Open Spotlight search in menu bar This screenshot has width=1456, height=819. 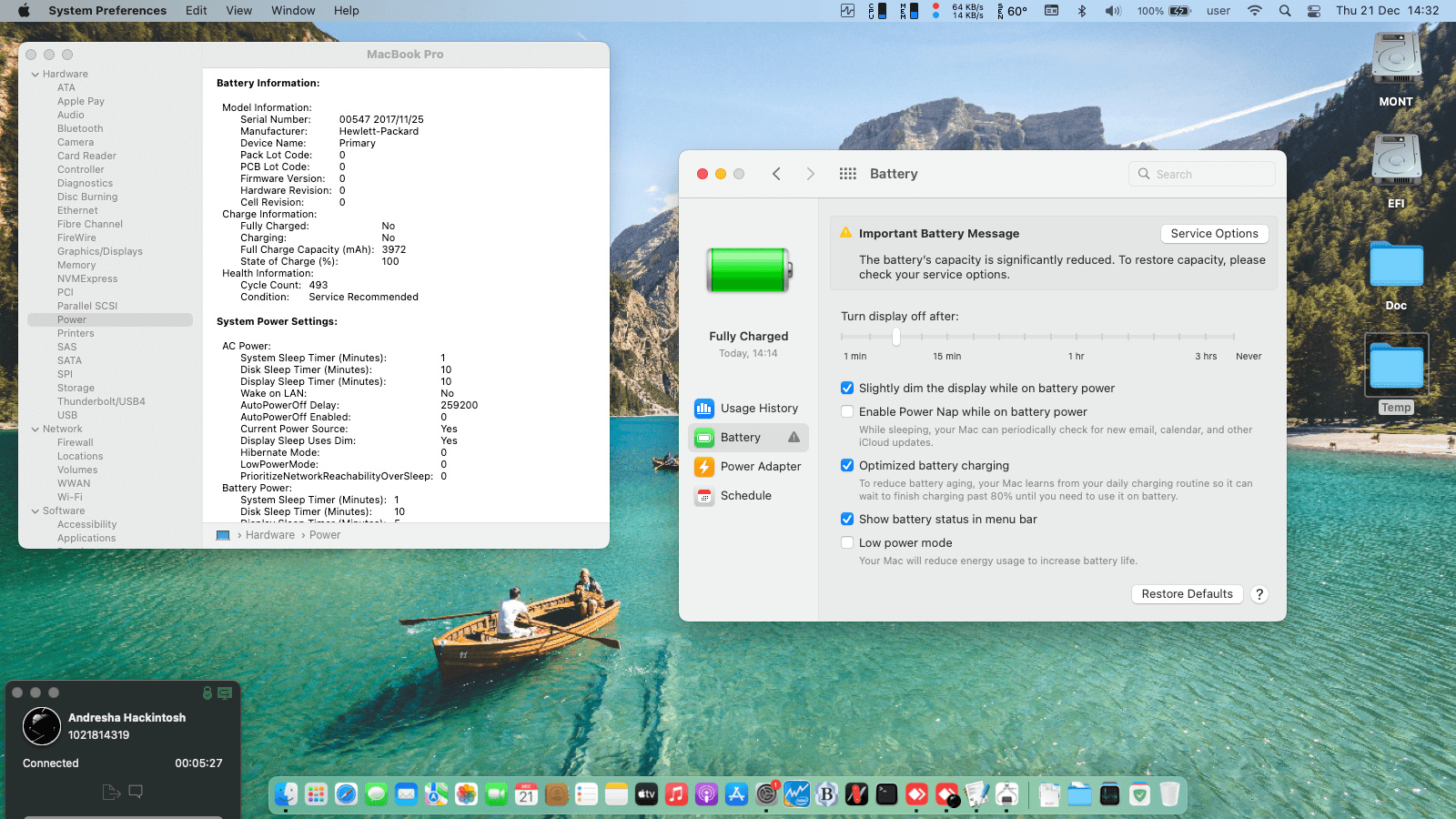[1284, 11]
